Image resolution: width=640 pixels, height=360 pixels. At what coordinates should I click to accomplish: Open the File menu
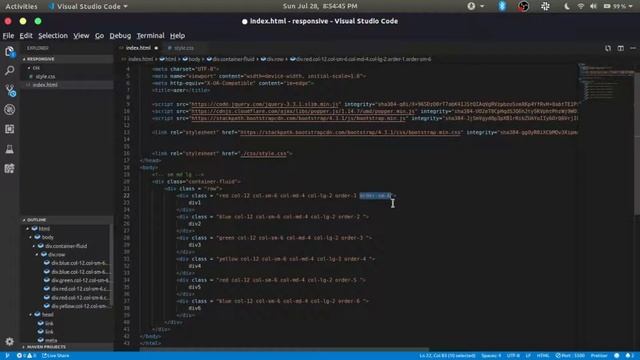click(8, 36)
